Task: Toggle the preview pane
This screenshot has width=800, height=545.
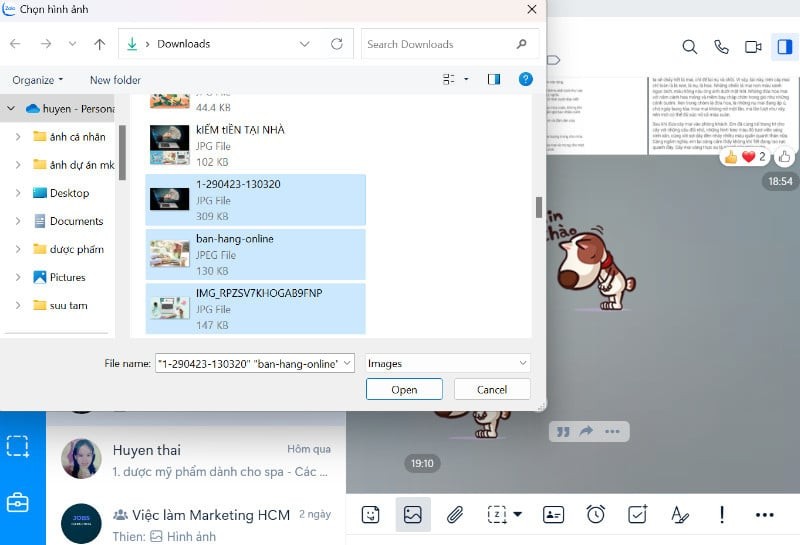Action: (x=493, y=79)
